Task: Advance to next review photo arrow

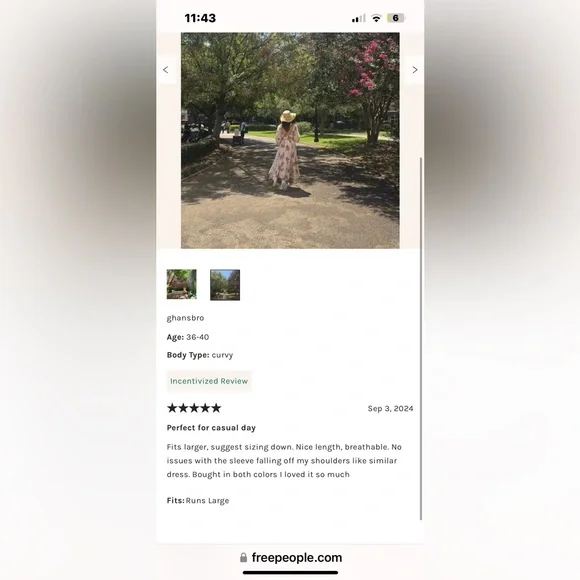Action: point(415,70)
